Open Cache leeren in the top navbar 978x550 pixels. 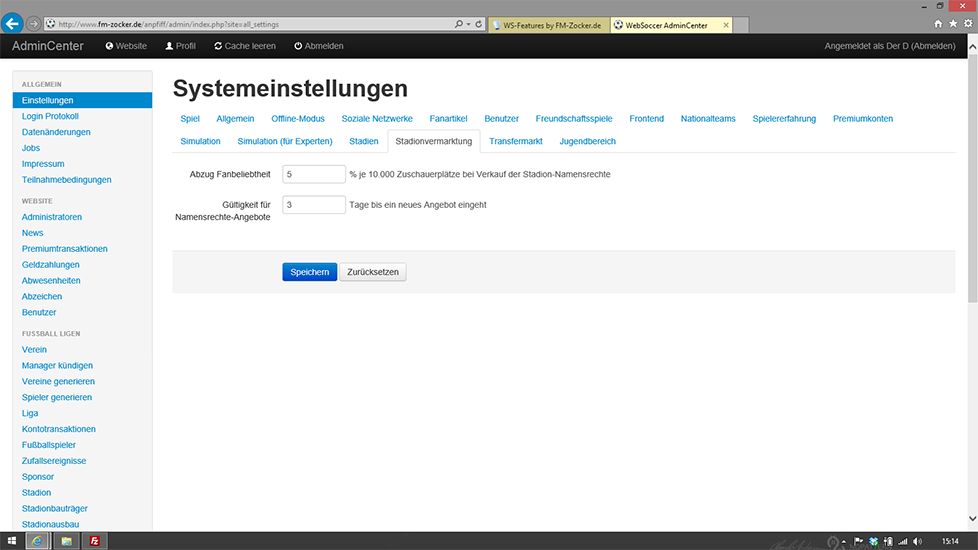(244, 46)
